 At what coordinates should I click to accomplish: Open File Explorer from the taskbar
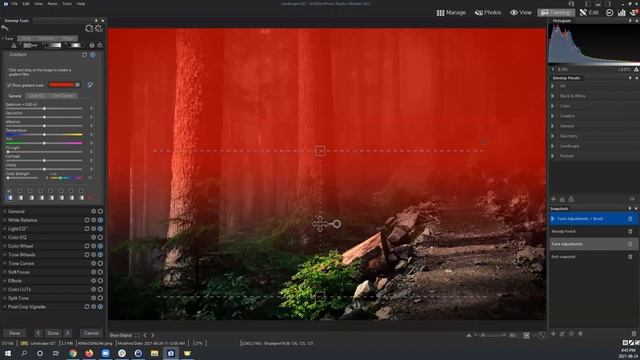click(154, 353)
